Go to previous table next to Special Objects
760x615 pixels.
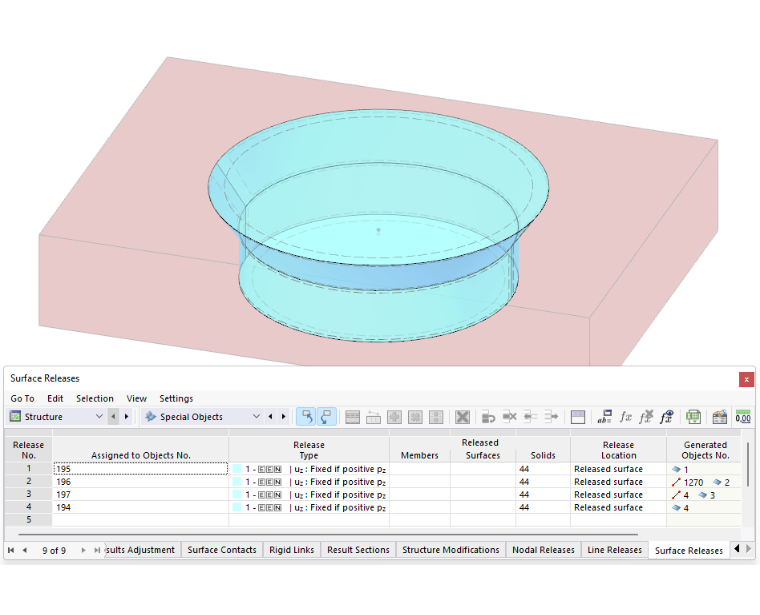270,416
